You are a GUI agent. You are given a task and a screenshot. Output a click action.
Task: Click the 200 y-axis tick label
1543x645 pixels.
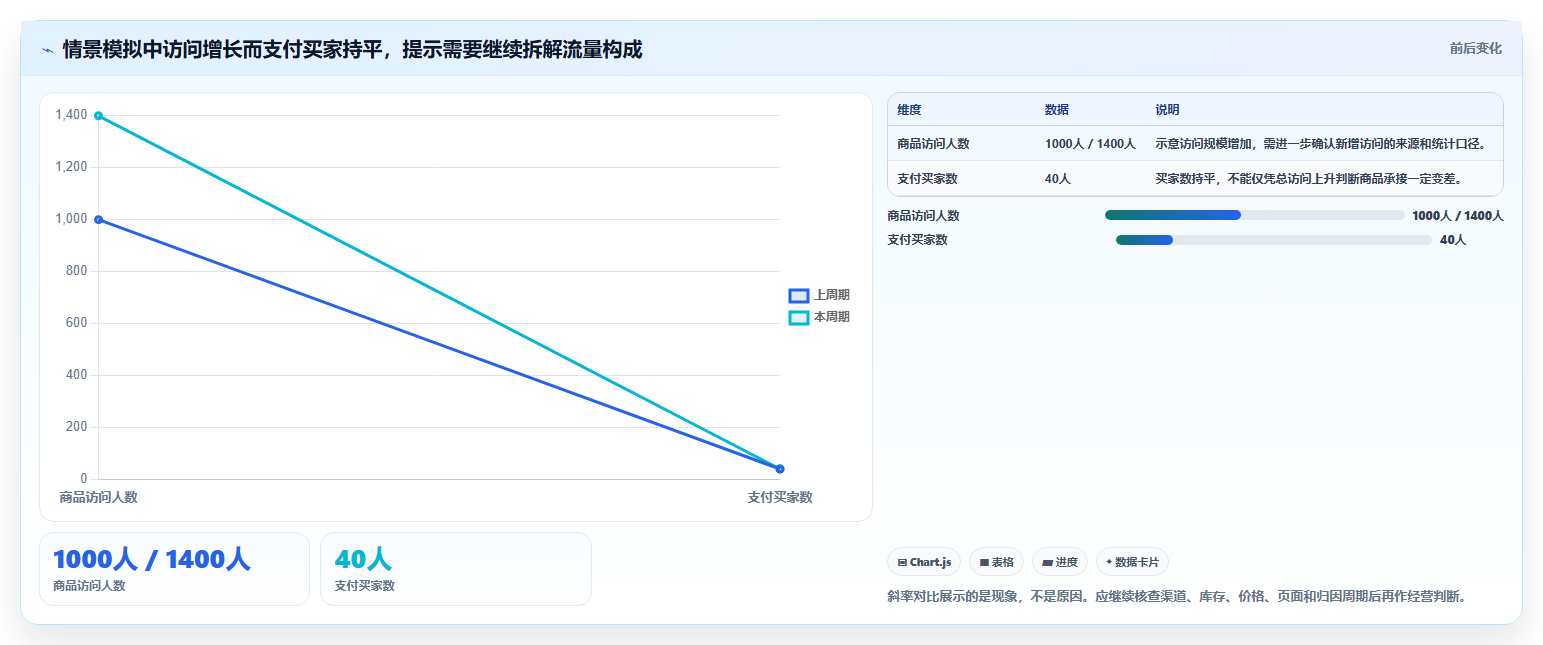tap(77, 427)
